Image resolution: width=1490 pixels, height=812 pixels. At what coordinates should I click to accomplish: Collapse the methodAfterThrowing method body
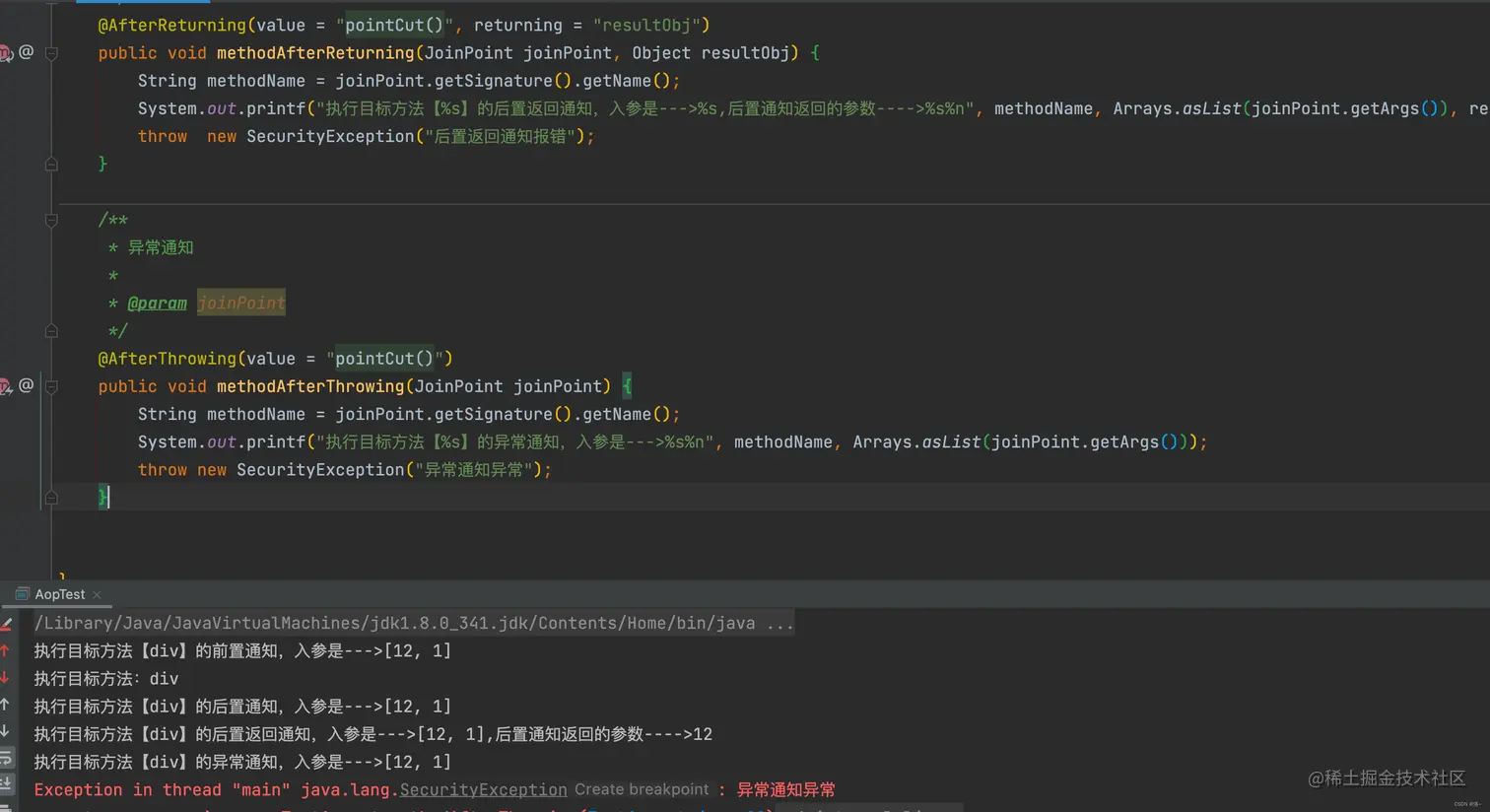51,386
